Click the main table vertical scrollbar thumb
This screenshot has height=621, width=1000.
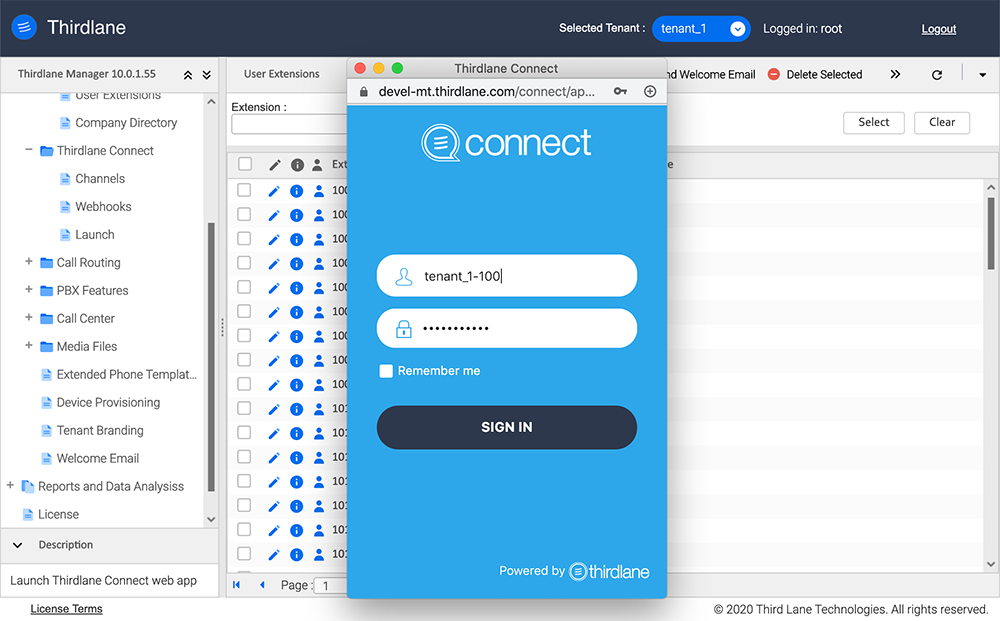(990, 233)
